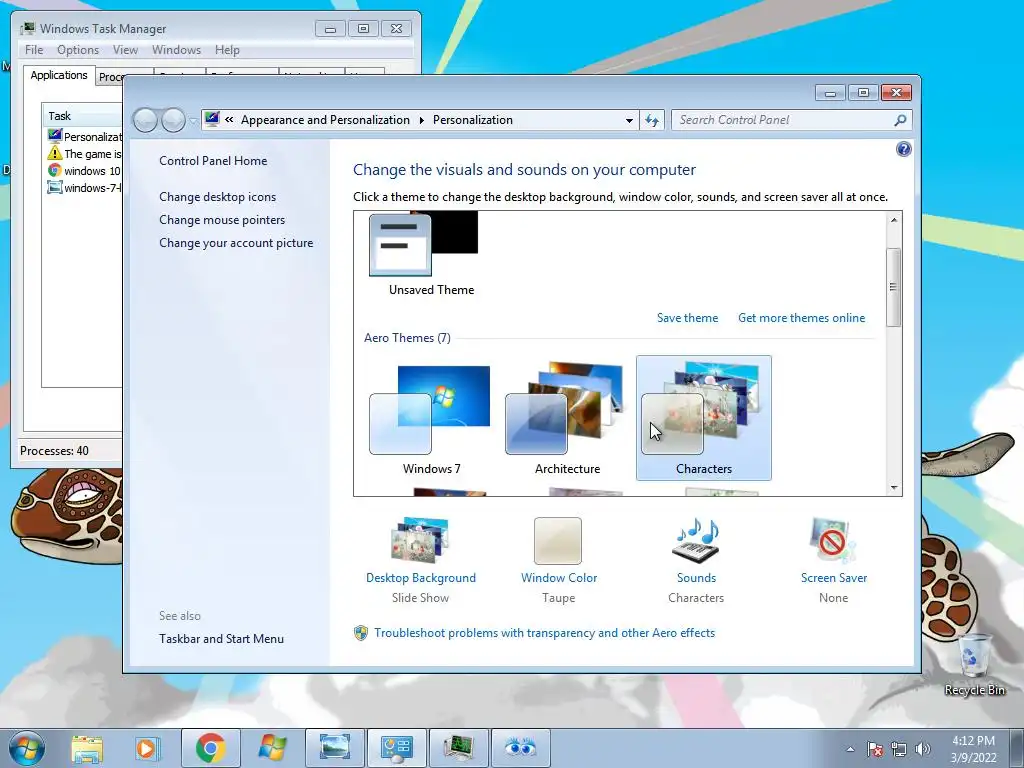Open the Windows menu in Task Manager
1024x768 pixels.
(176, 50)
